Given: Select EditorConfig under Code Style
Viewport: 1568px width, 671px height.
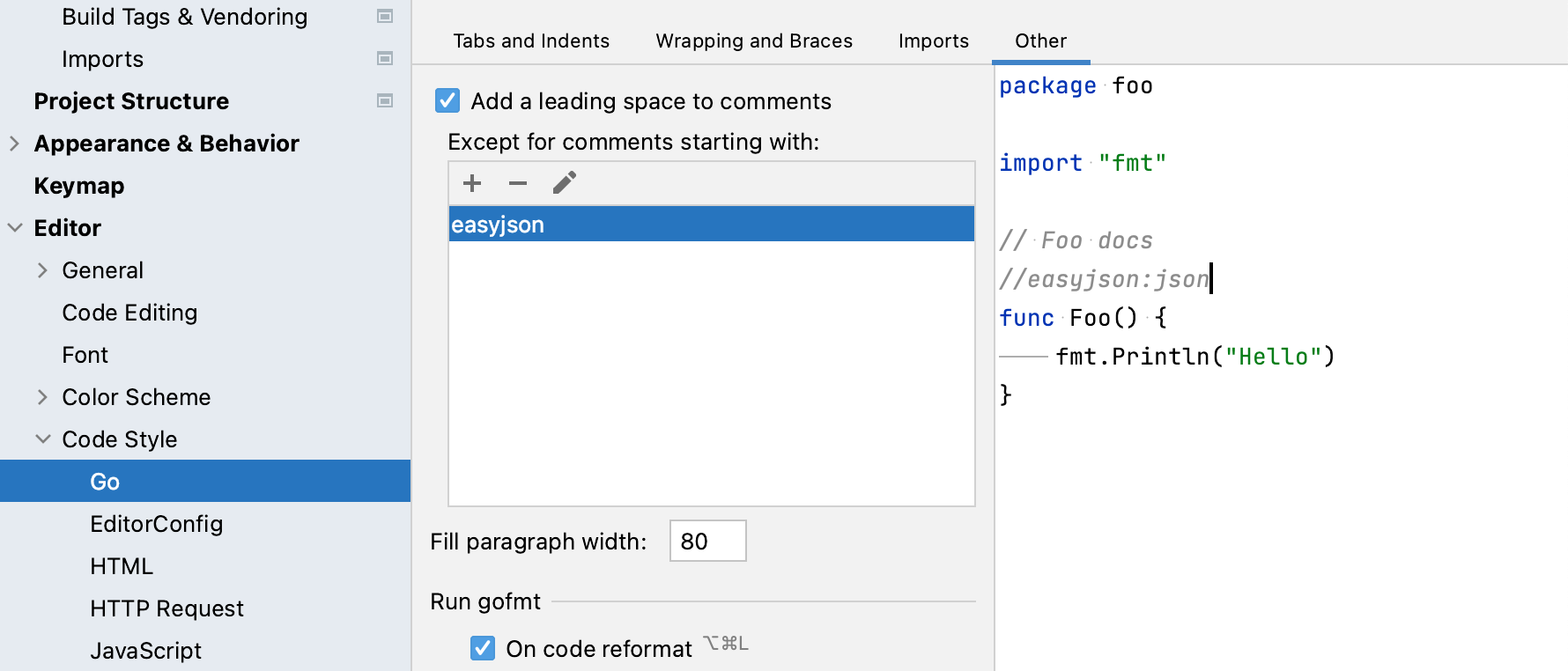Looking at the screenshot, I should (x=156, y=524).
